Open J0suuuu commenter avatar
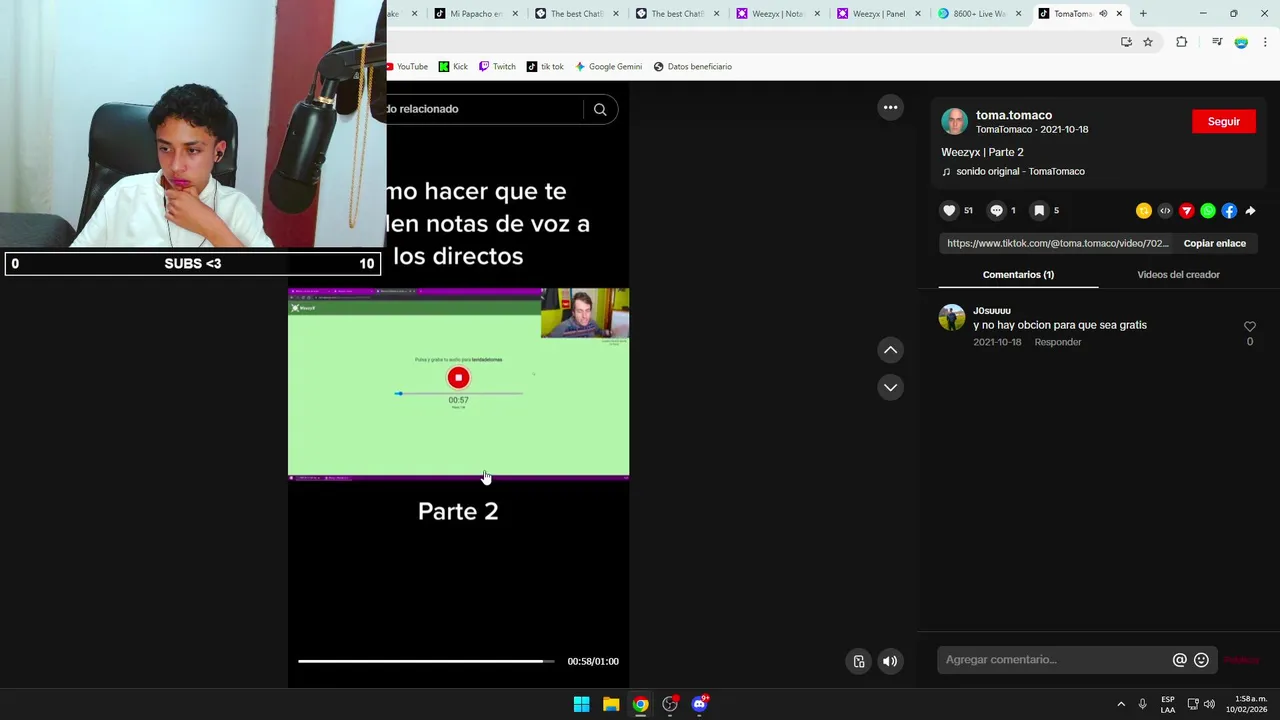The width and height of the screenshot is (1280, 720). [x=952, y=318]
